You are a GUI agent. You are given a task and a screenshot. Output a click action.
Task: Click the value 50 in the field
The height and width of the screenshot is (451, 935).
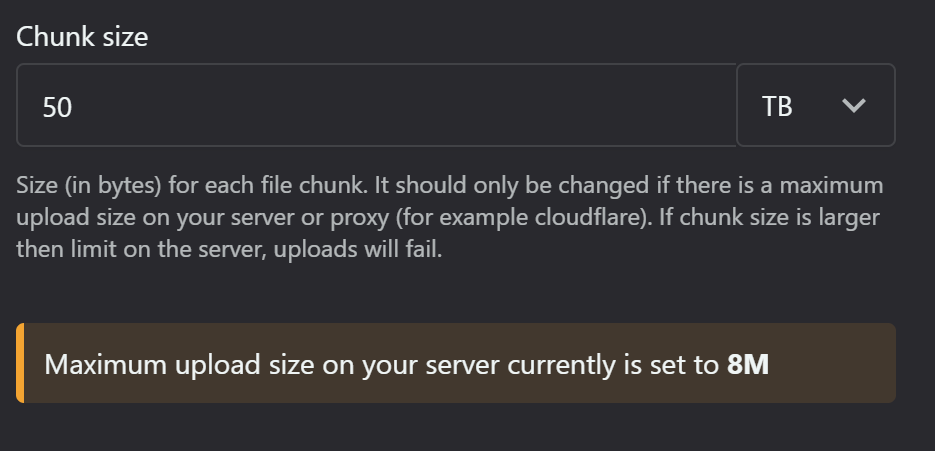pyautogui.click(x=57, y=107)
